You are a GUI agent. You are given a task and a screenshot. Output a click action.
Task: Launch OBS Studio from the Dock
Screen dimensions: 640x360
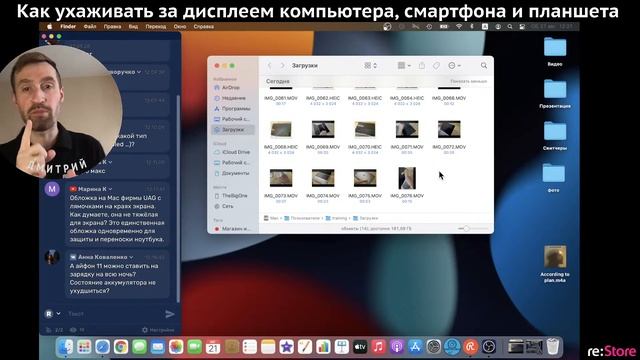pyautogui.click(x=489, y=347)
